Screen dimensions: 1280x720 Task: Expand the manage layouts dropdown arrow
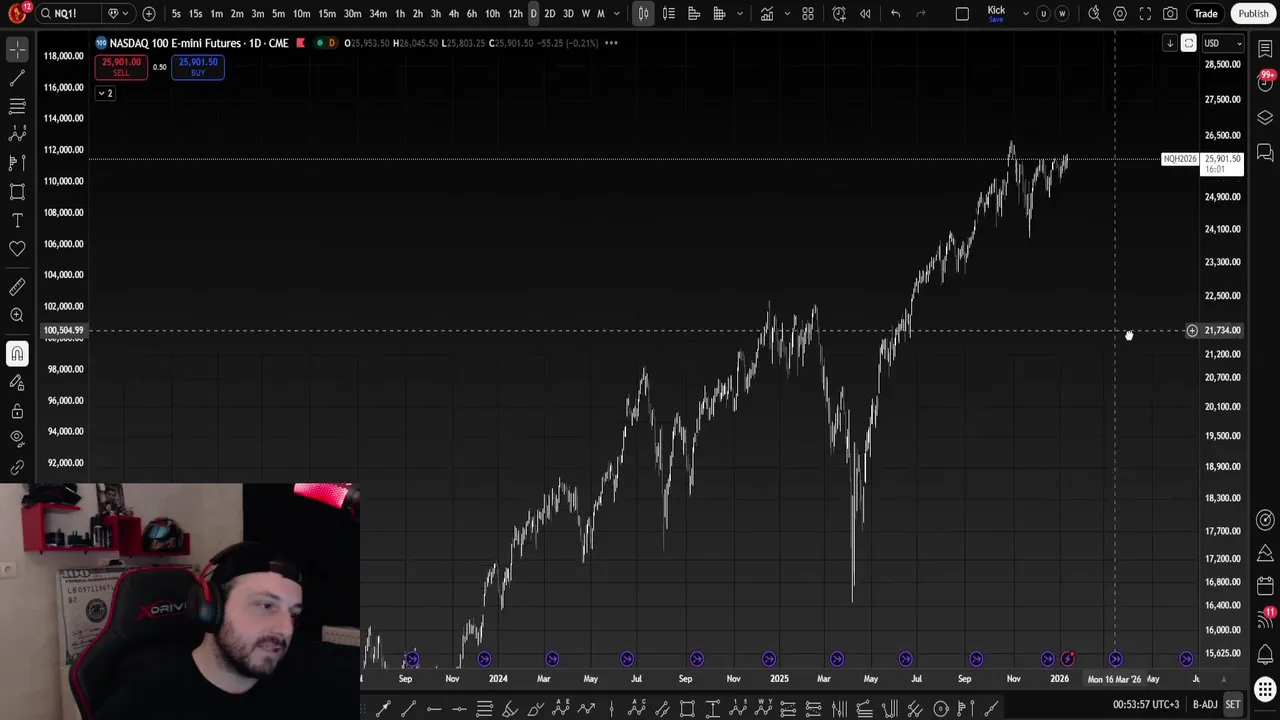point(1025,14)
